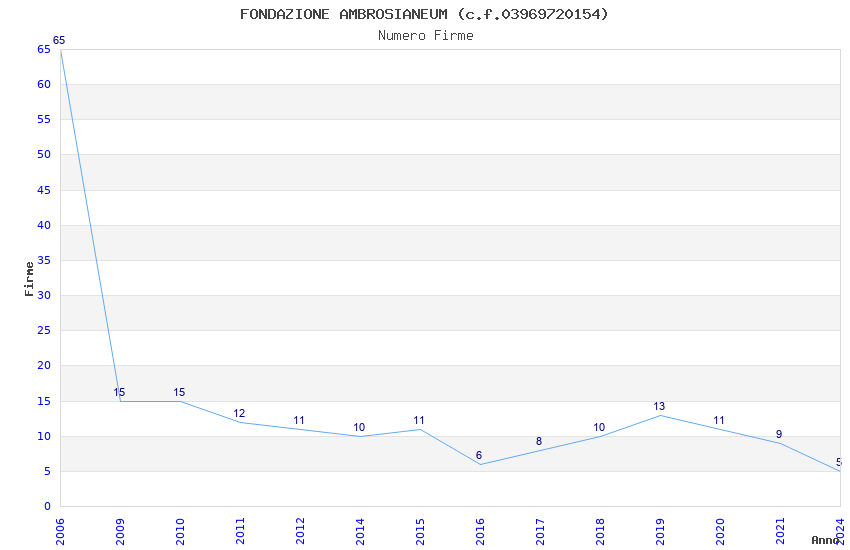
Task: Select the data label 11 above 2020
Action: pyautogui.click(x=719, y=420)
